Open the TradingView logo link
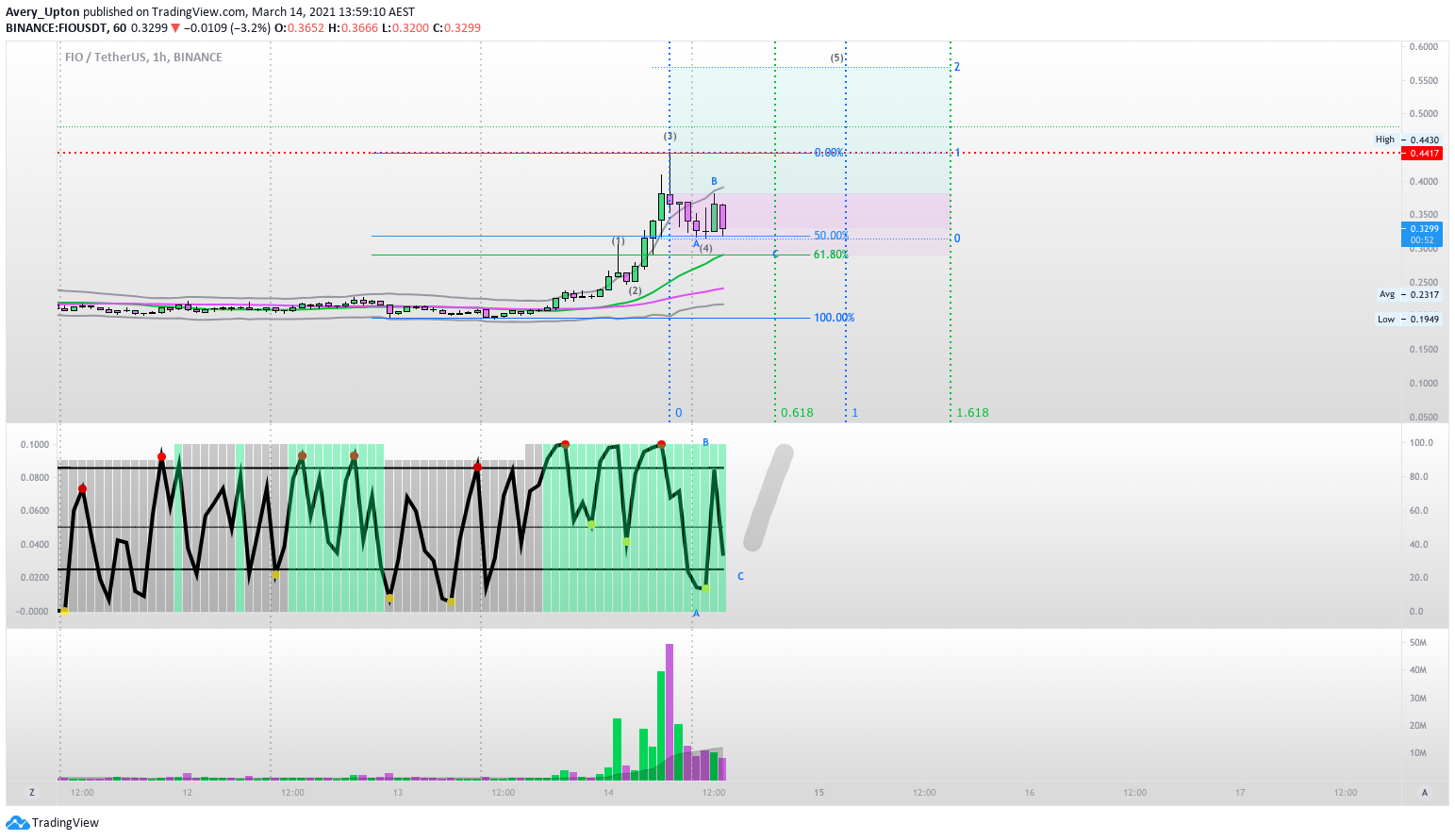The width and height of the screenshot is (1455, 840). pos(52,823)
